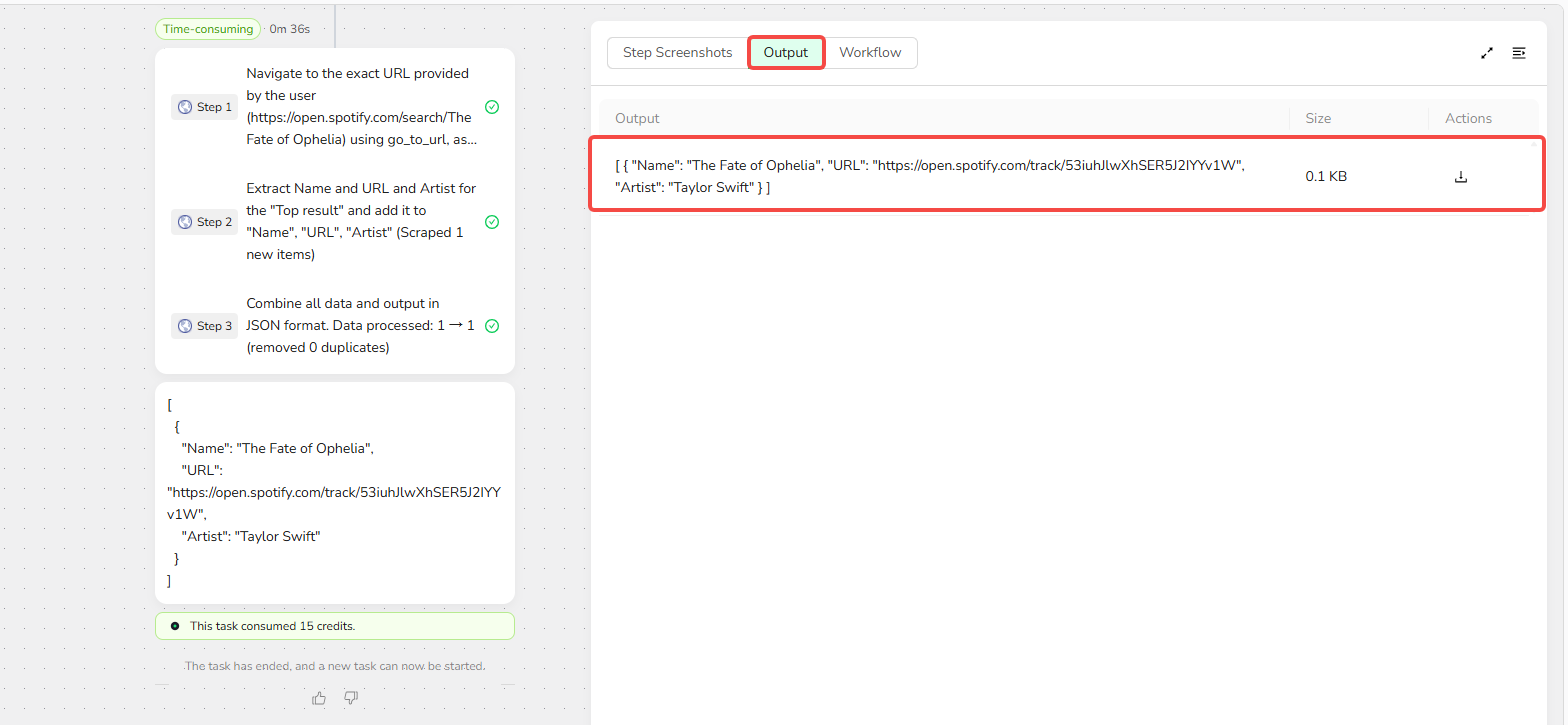Viewport: 1568px width, 725px height.
Task: Click the green checkmark for Step 1
Action: [x=492, y=107]
